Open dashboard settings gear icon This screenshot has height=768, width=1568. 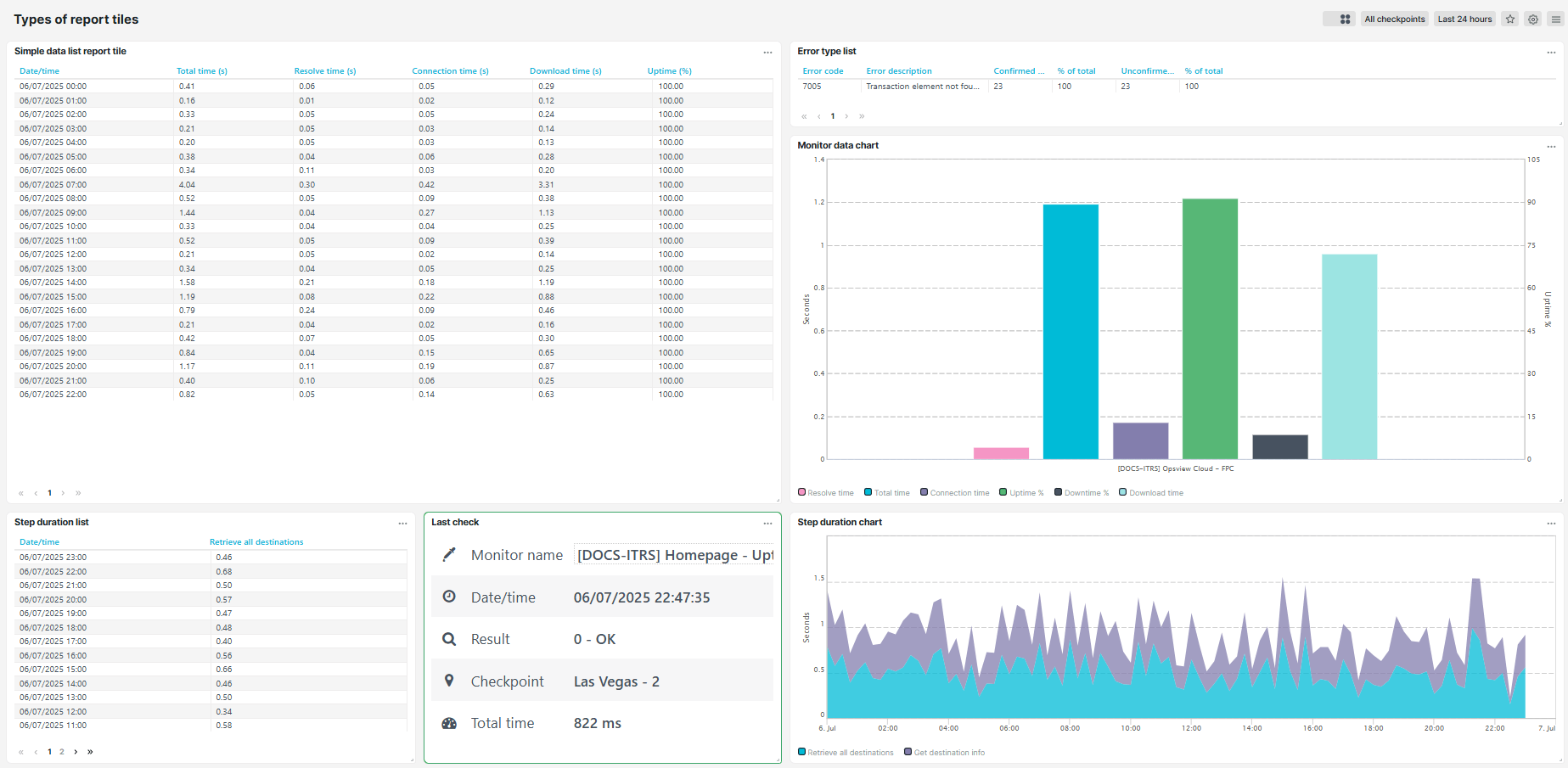coord(1533,19)
